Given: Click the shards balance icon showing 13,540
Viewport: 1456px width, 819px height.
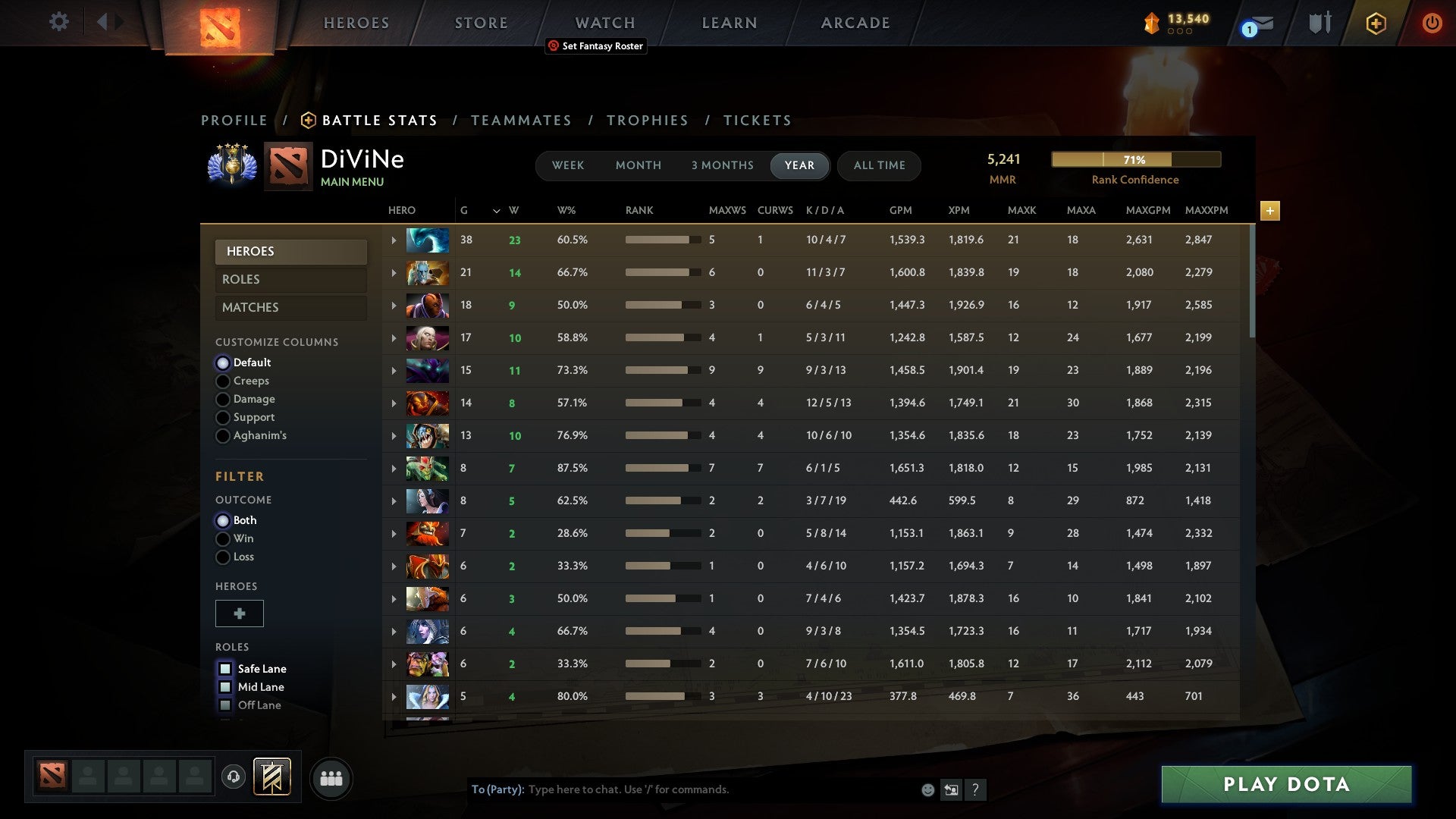Looking at the screenshot, I should [x=1152, y=23].
